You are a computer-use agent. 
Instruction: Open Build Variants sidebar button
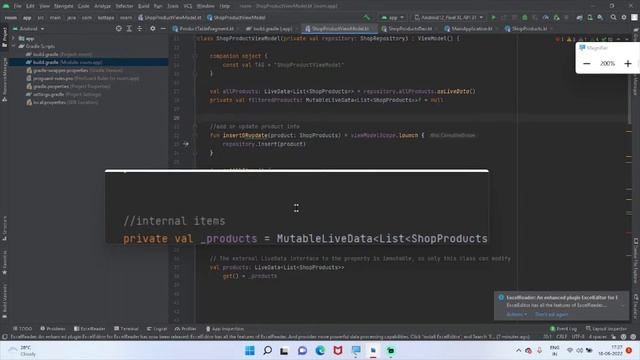click(4, 301)
